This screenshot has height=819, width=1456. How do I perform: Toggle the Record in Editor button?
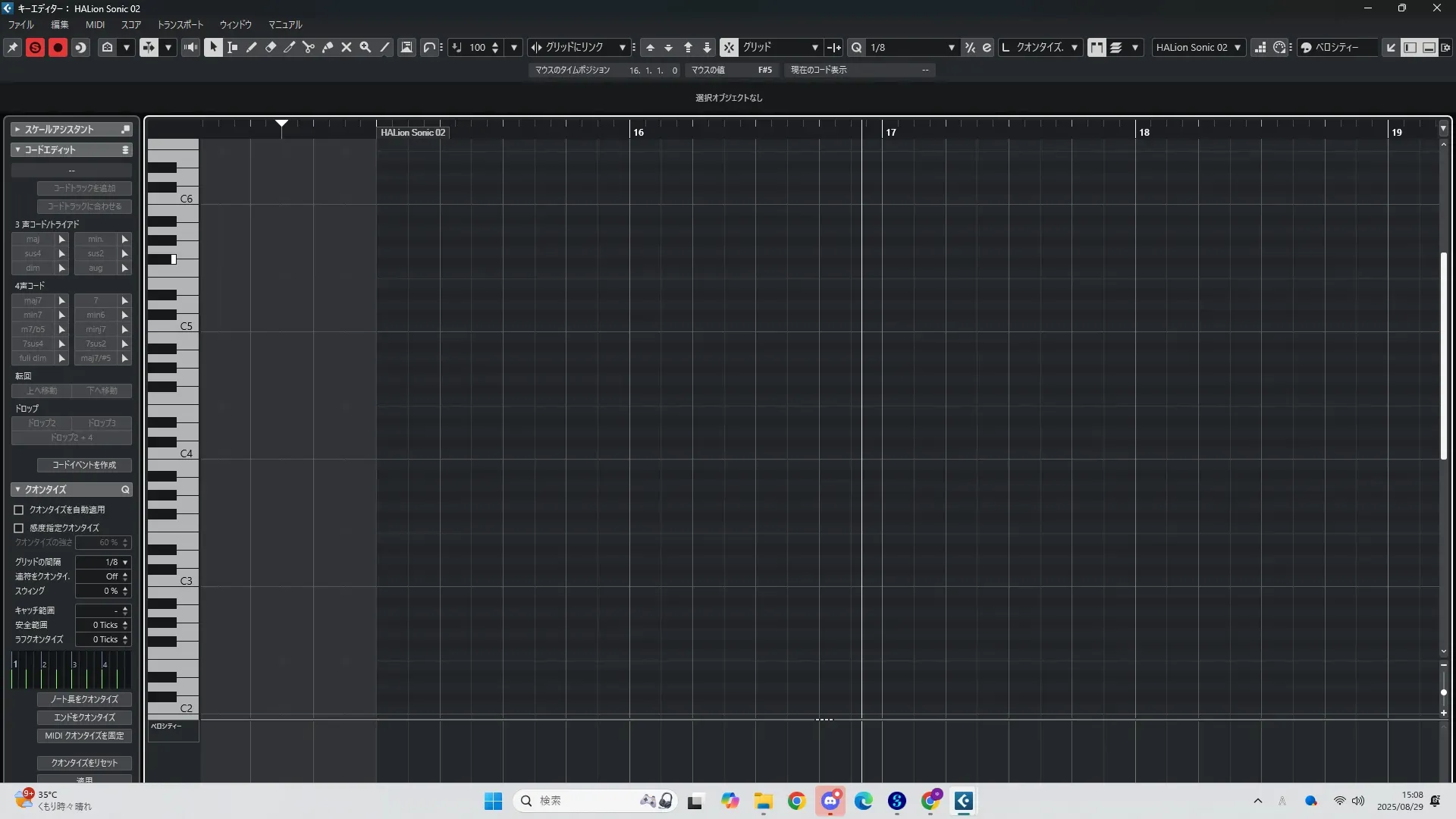pos(58,47)
